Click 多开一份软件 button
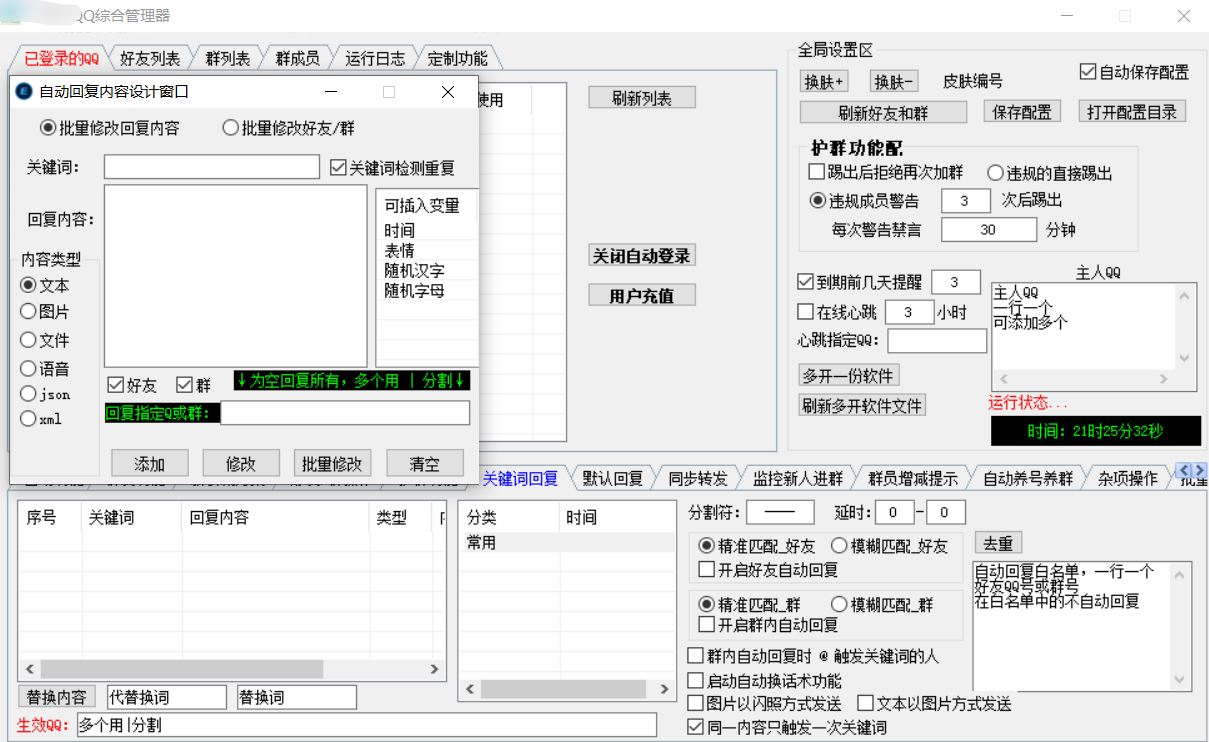The height and width of the screenshot is (742, 1209). [x=848, y=376]
